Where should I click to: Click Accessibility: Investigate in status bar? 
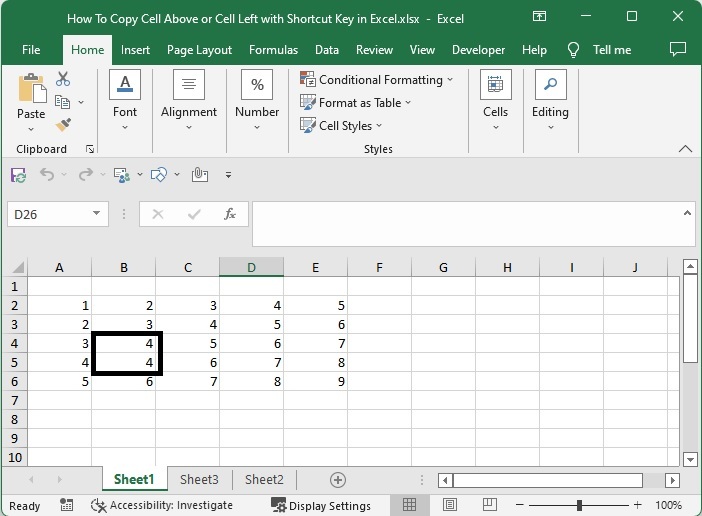click(x=162, y=506)
